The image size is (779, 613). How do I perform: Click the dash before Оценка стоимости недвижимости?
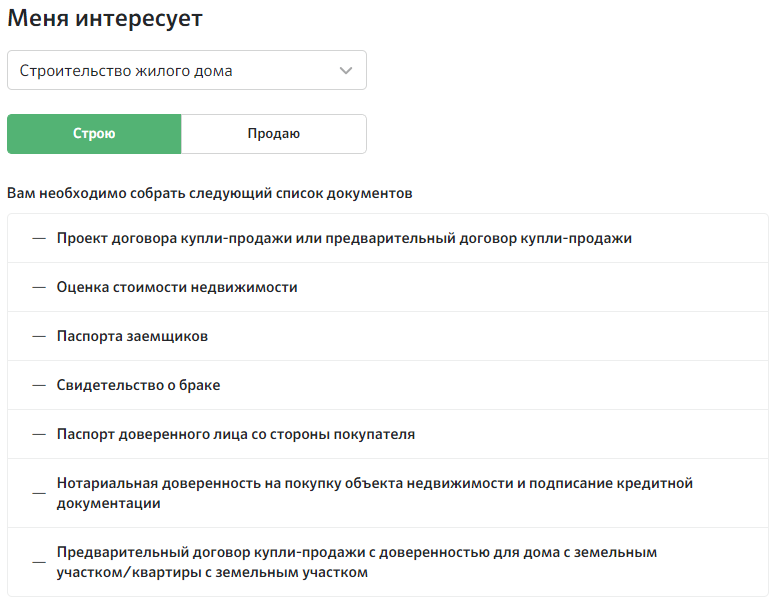[x=39, y=287]
